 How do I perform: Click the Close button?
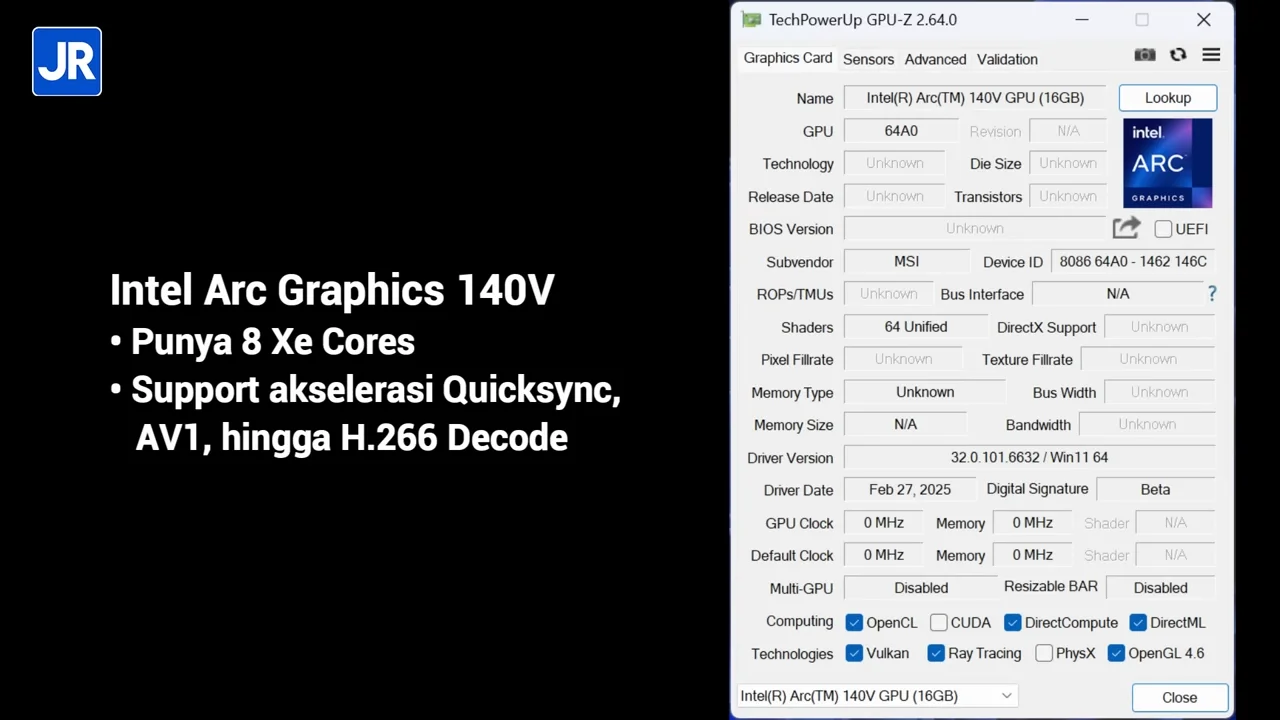coord(1179,697)
